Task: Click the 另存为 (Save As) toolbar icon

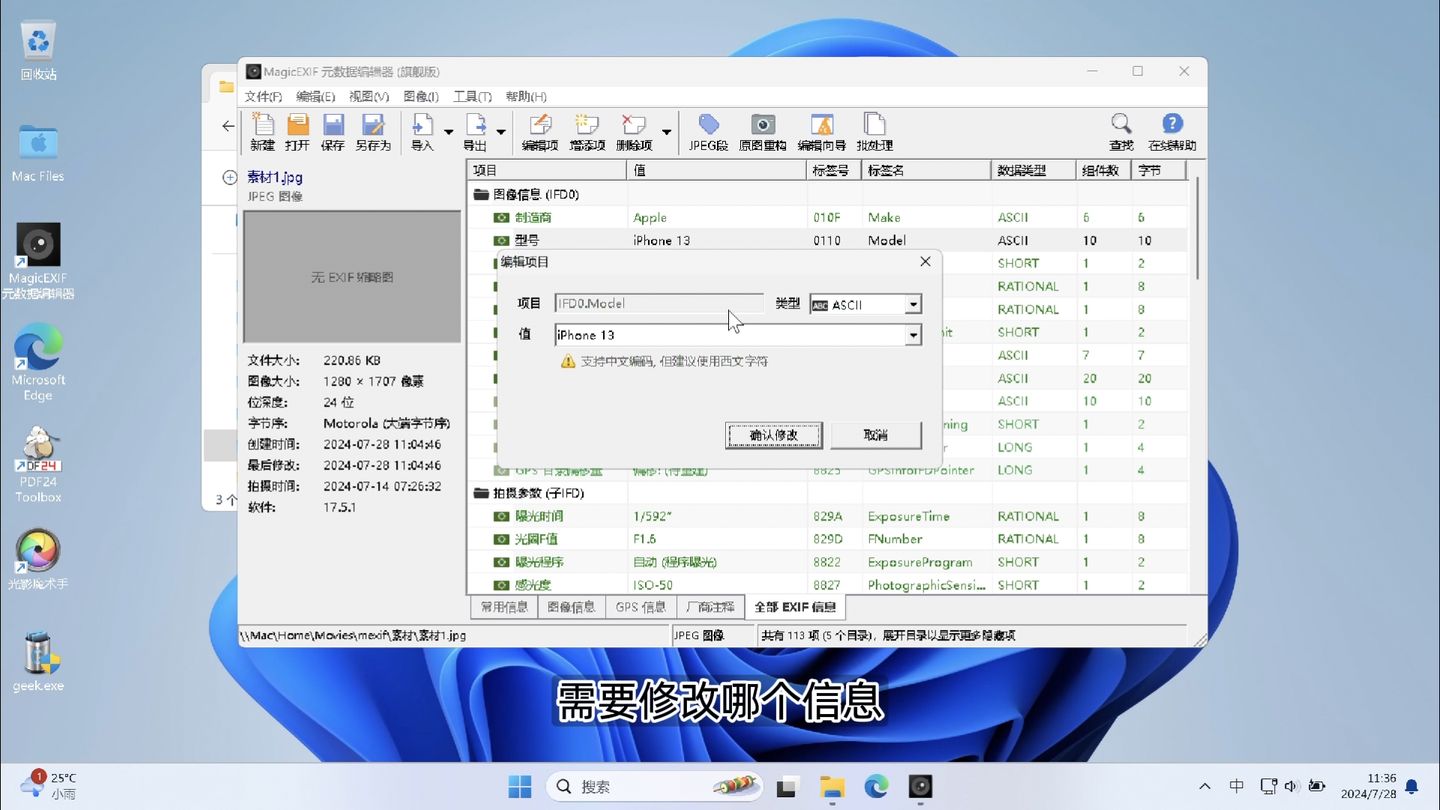Action: point(373,132)
